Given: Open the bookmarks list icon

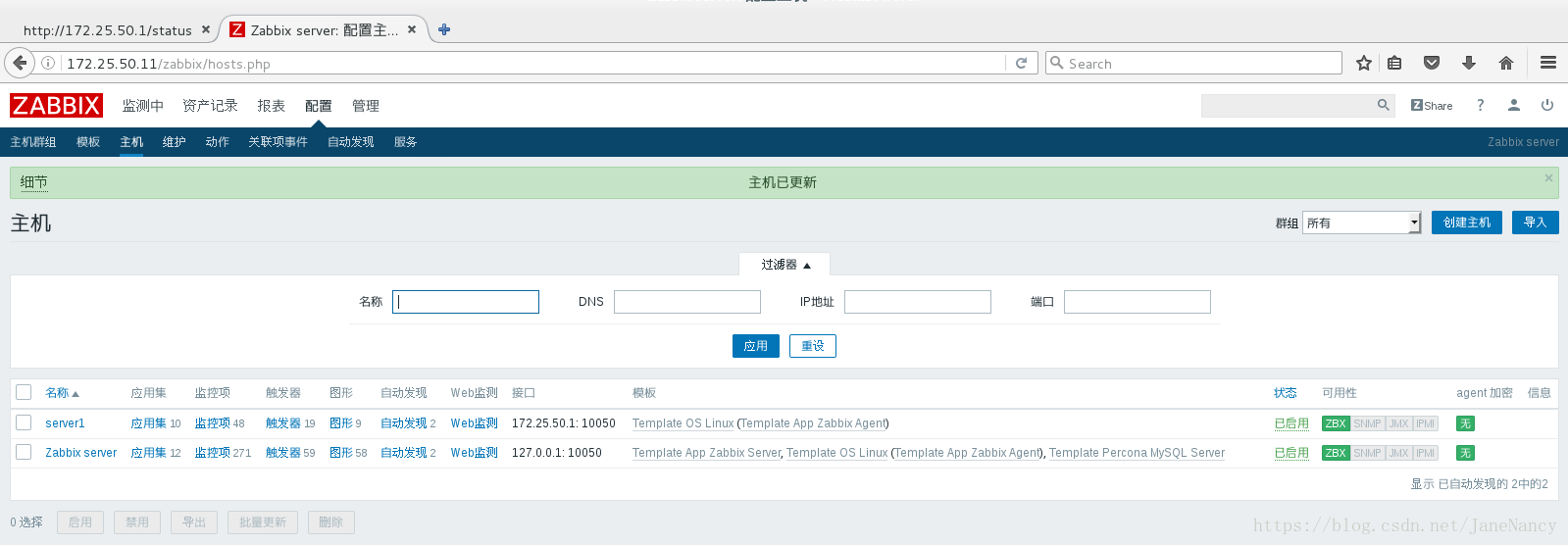Looking at the screenshot, I should (1394, 63).
